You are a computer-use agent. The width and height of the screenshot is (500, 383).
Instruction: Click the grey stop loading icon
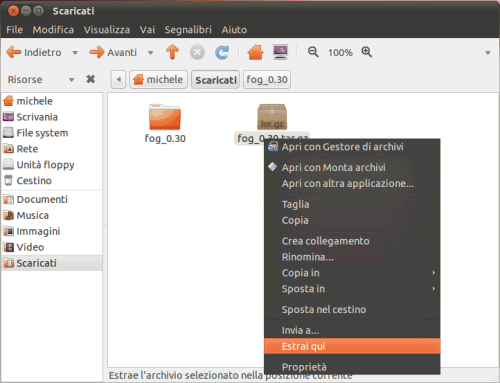[197, 52]
